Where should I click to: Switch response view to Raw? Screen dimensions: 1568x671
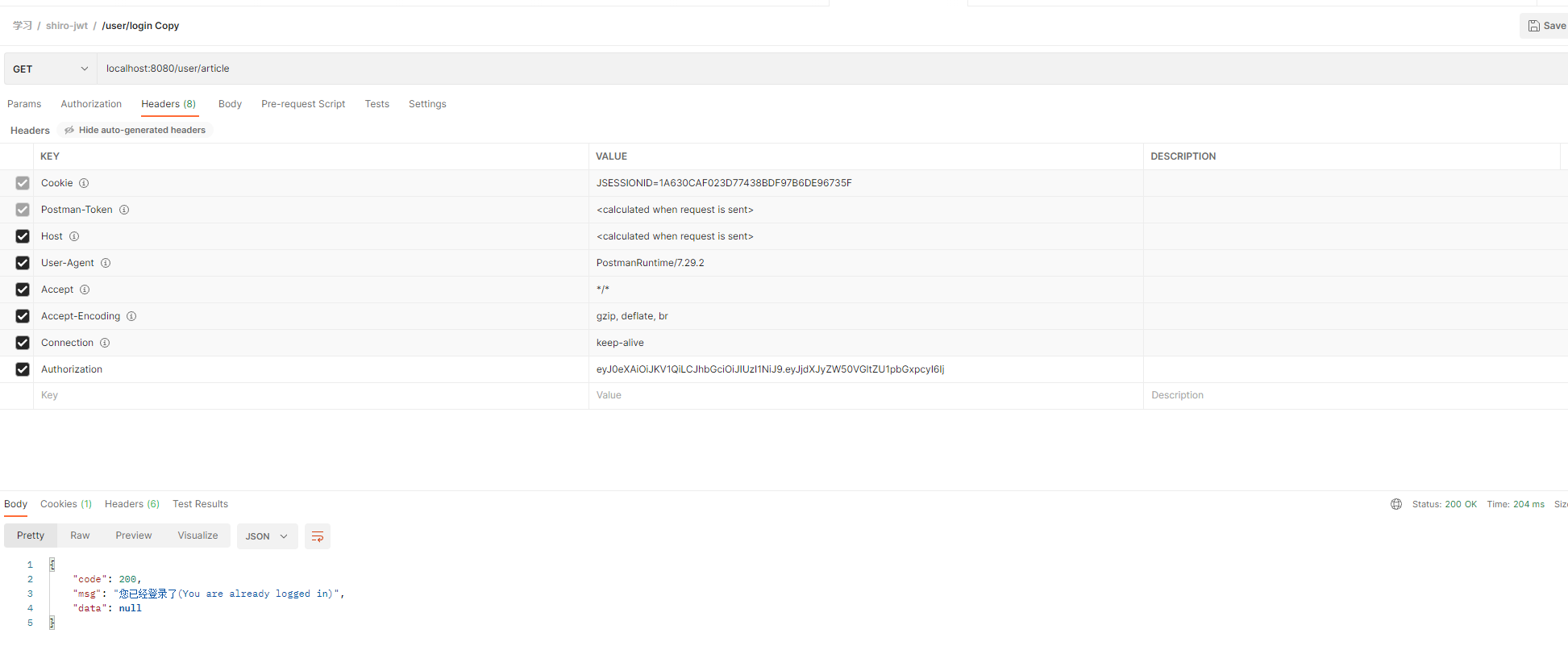80,536
